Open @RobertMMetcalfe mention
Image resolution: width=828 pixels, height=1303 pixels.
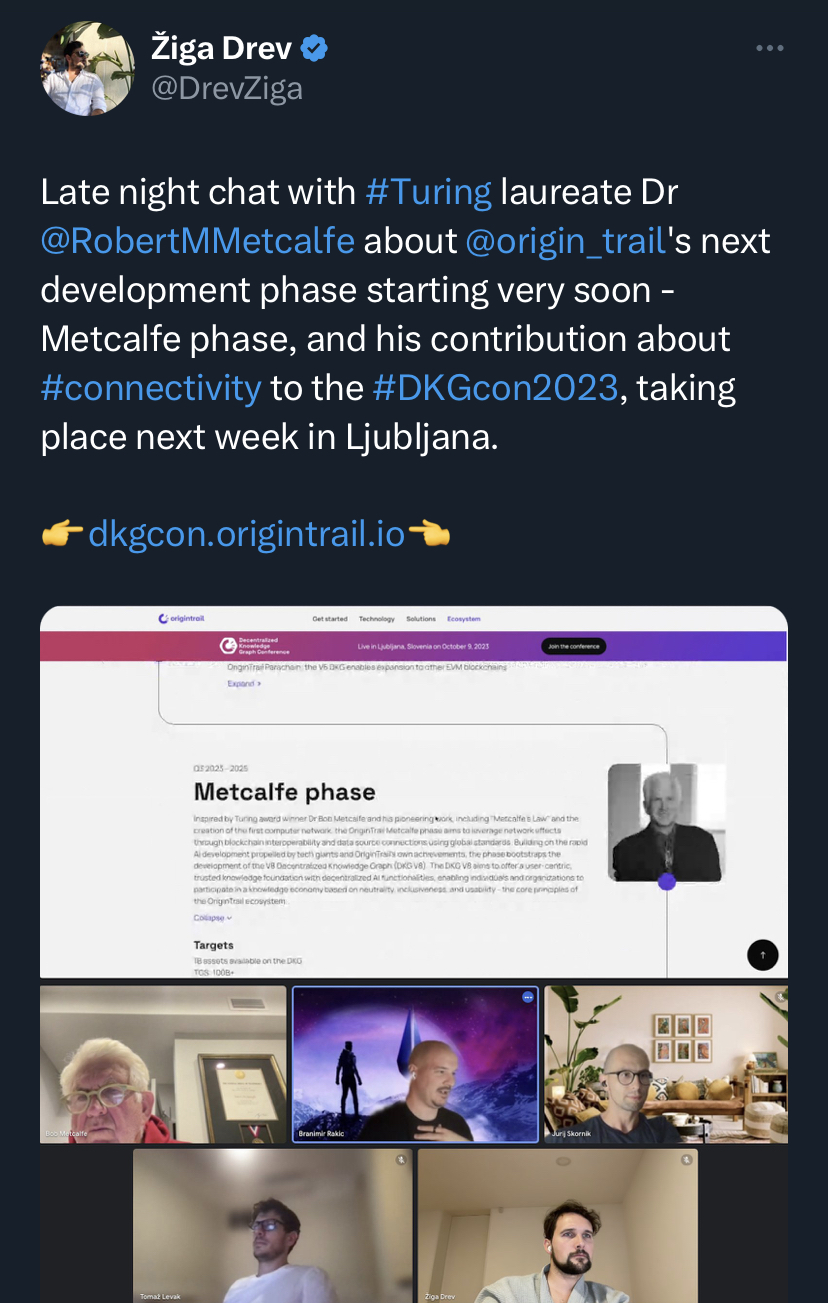(x=198, y=240)
